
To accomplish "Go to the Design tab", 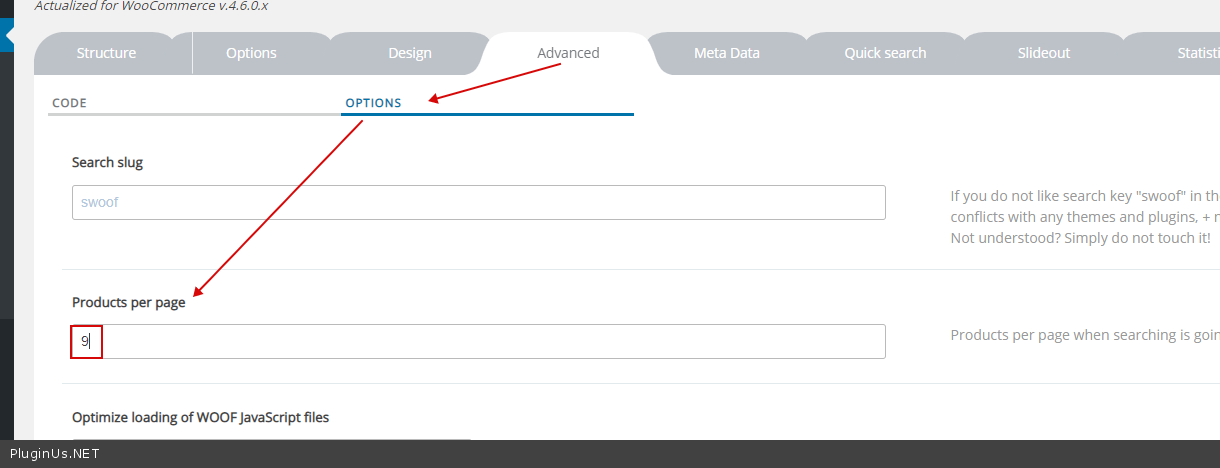I will 410,53.
